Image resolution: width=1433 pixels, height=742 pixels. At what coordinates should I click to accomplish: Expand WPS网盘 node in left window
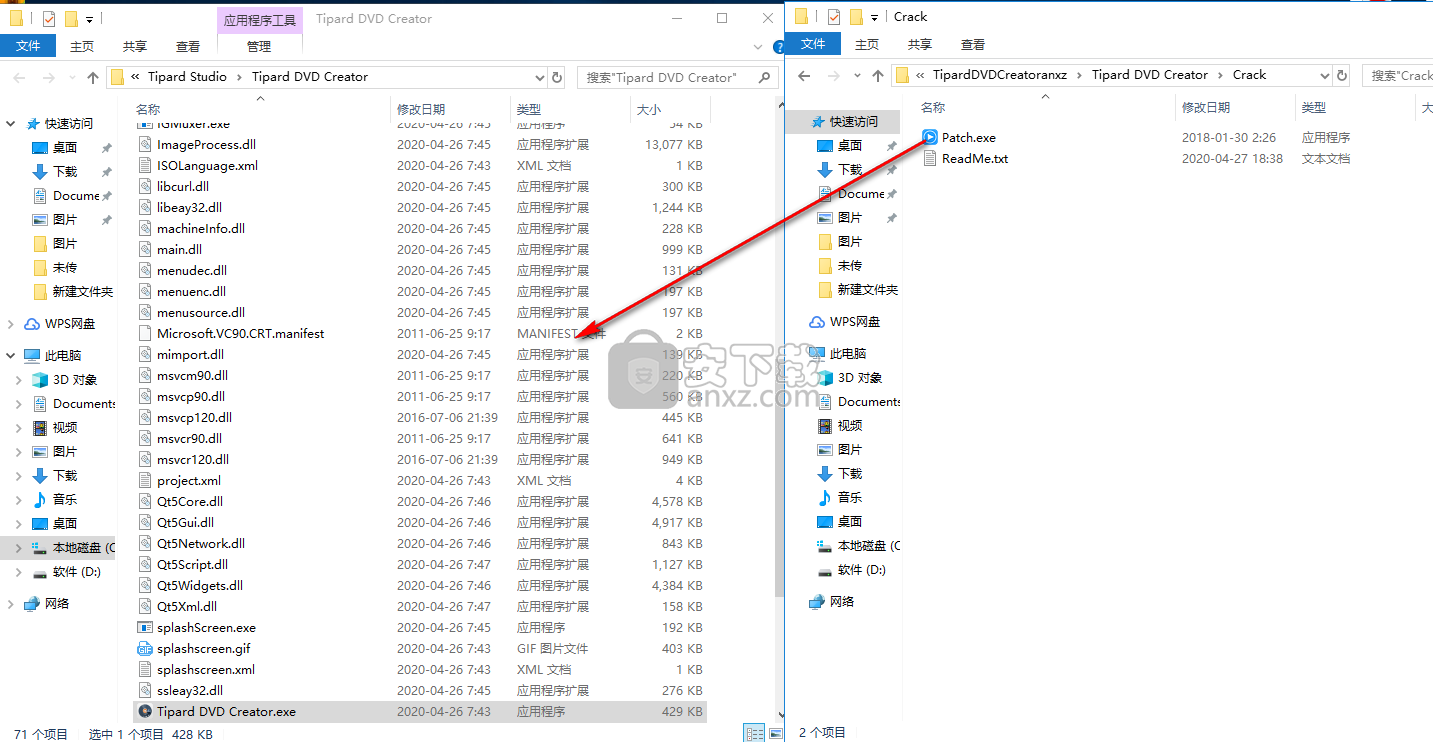pyautogui.click(x=11, y=324)
